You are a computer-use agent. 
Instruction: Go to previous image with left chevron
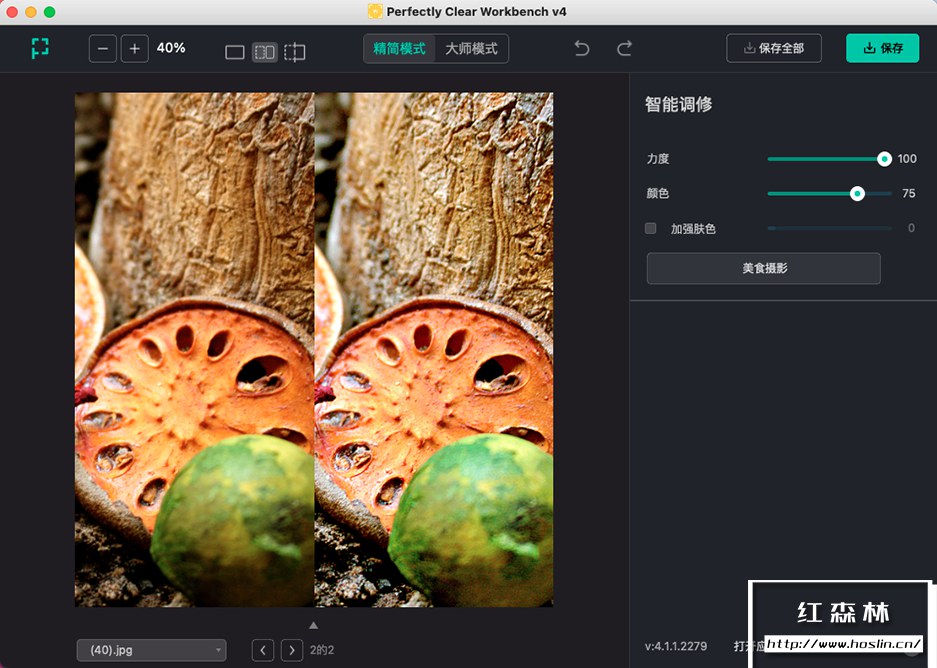262,650
